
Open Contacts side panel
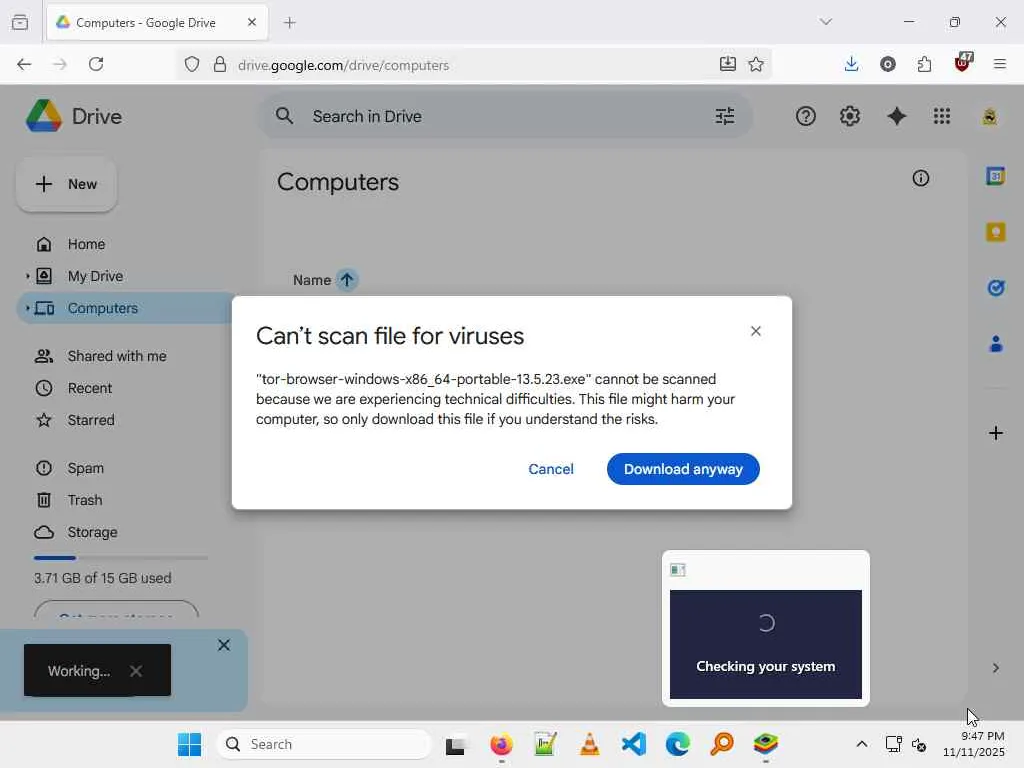click(995, 344)
